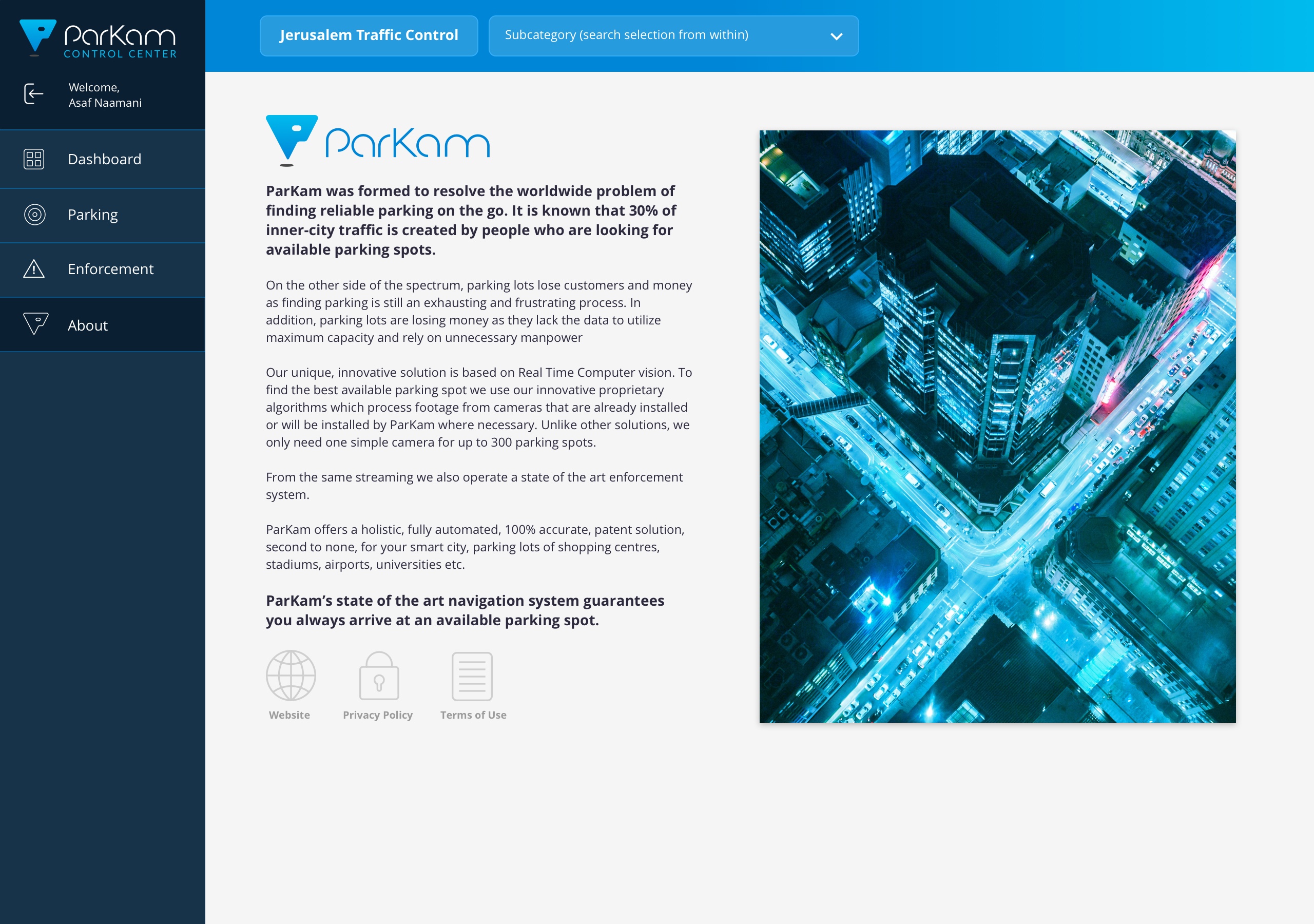Open the Privacy Policy link label

click(378, 715)
